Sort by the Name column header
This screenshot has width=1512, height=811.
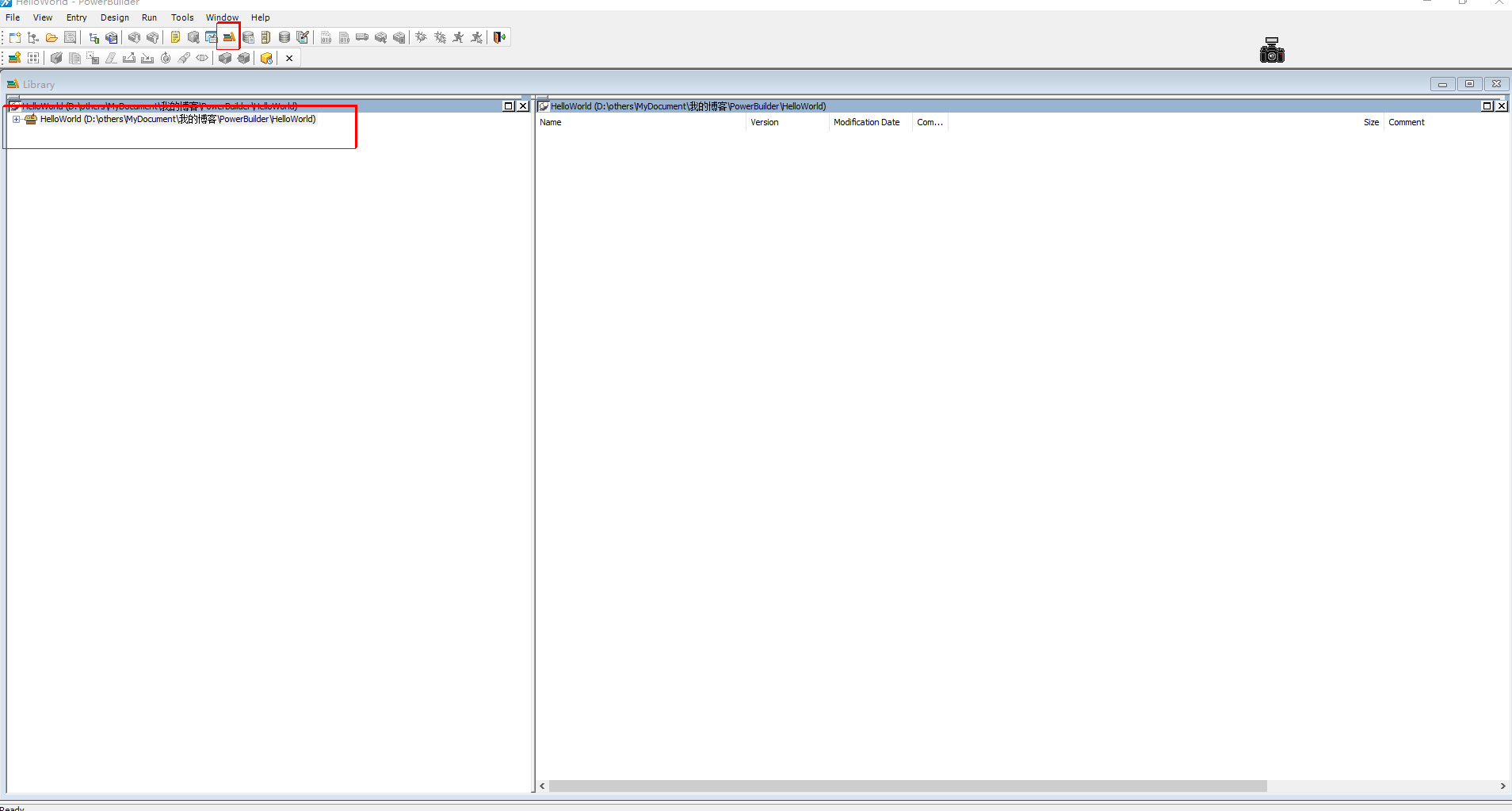click(x=641, y=122)
